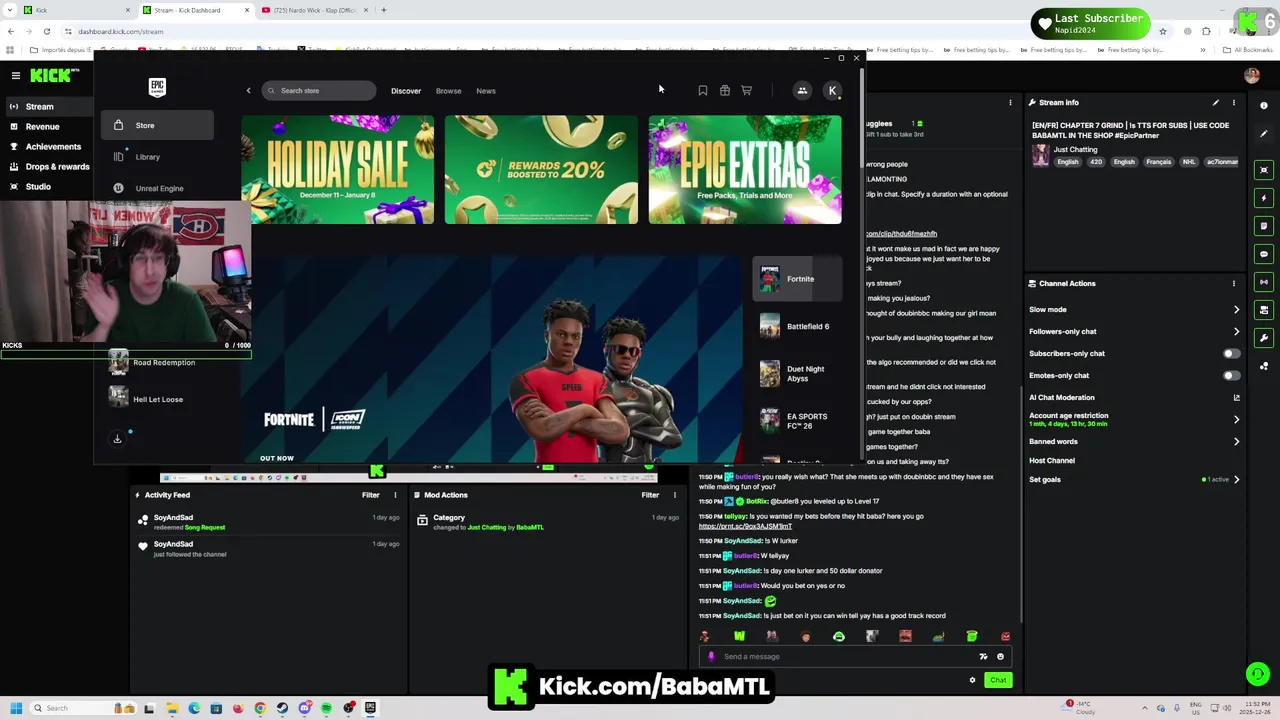The height and width of the screenshot is (720, 1280).
Task: Expand Set goals arrow
Action: pos(1236,479)
